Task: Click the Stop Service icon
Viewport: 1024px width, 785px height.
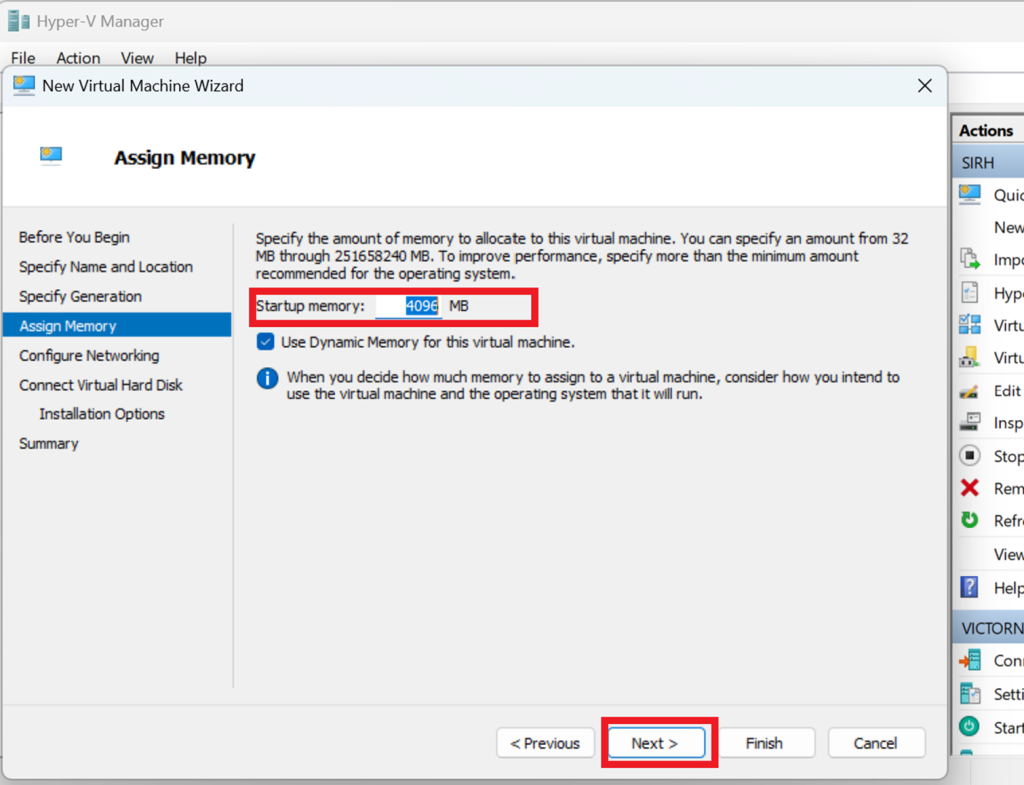Action: (969, 456)
